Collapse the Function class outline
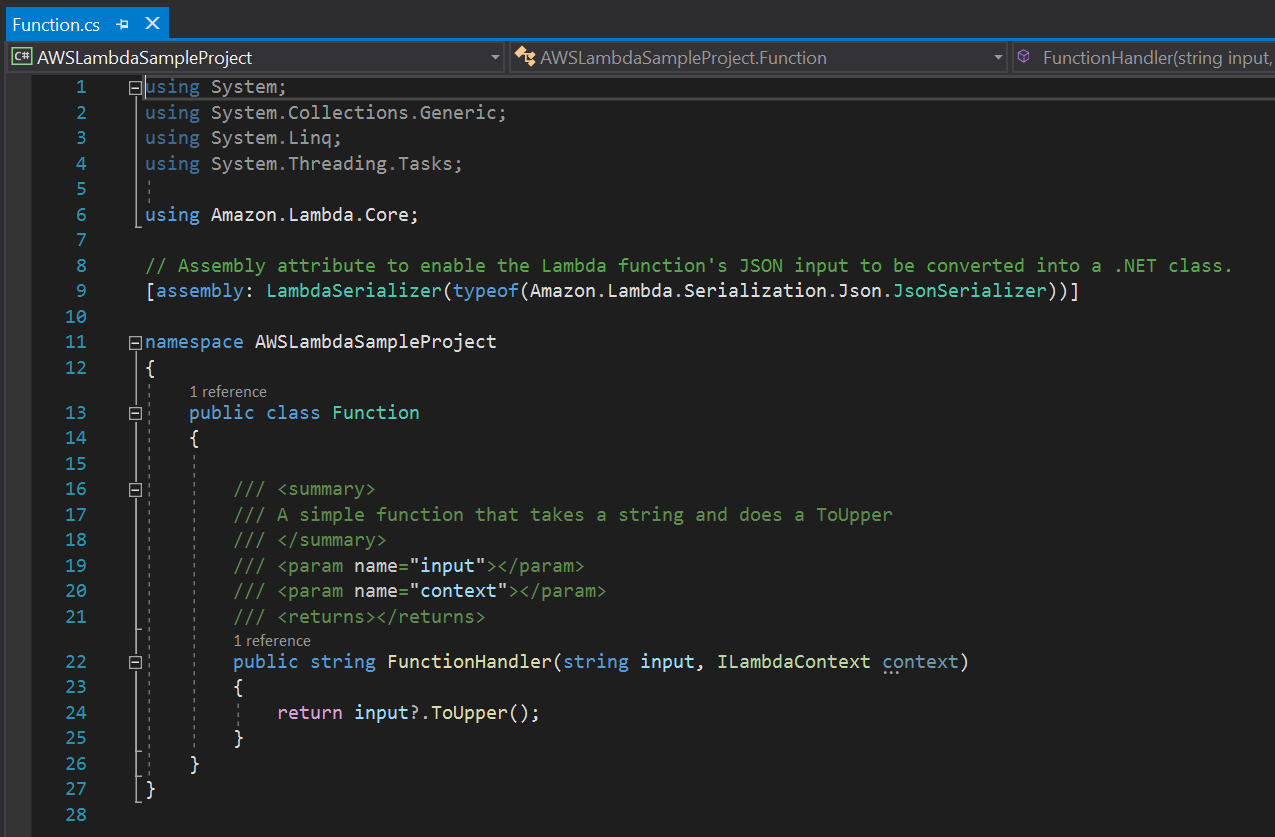The width and height of the screenshot is (1275, 837). click(x=135, y=413)
